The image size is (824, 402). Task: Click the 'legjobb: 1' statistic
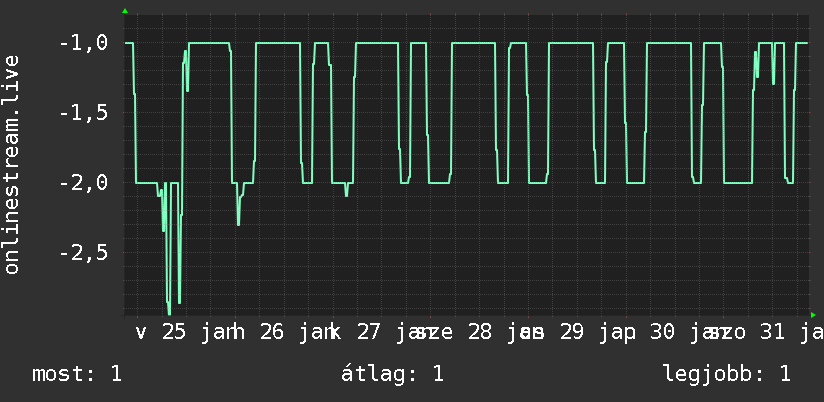coord(727,374)
